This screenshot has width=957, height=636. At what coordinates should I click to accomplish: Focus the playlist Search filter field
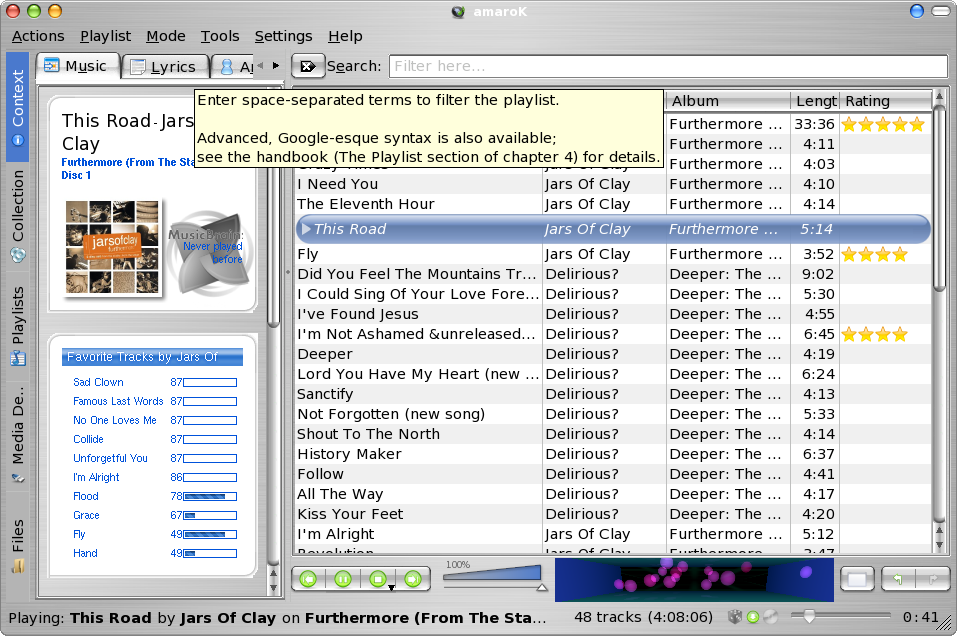[x=668, y=66]
